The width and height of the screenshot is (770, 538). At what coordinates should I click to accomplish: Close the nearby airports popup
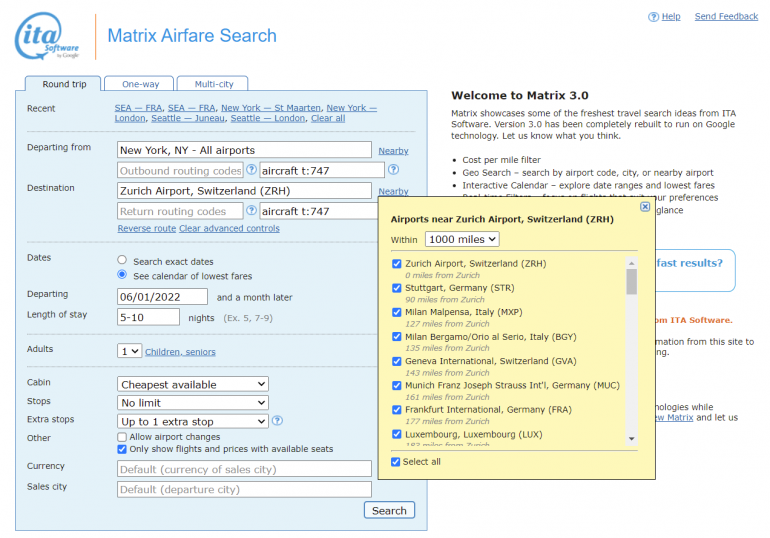coord(645,207)
